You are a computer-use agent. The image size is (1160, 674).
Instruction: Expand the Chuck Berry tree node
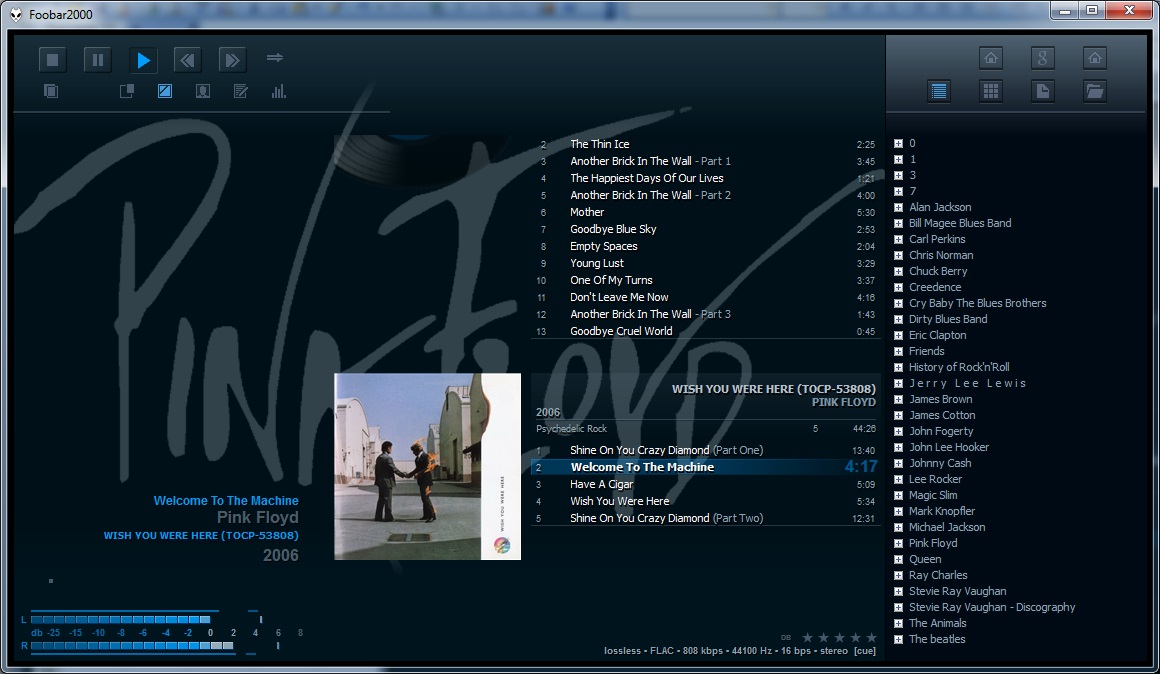(898, 272)
